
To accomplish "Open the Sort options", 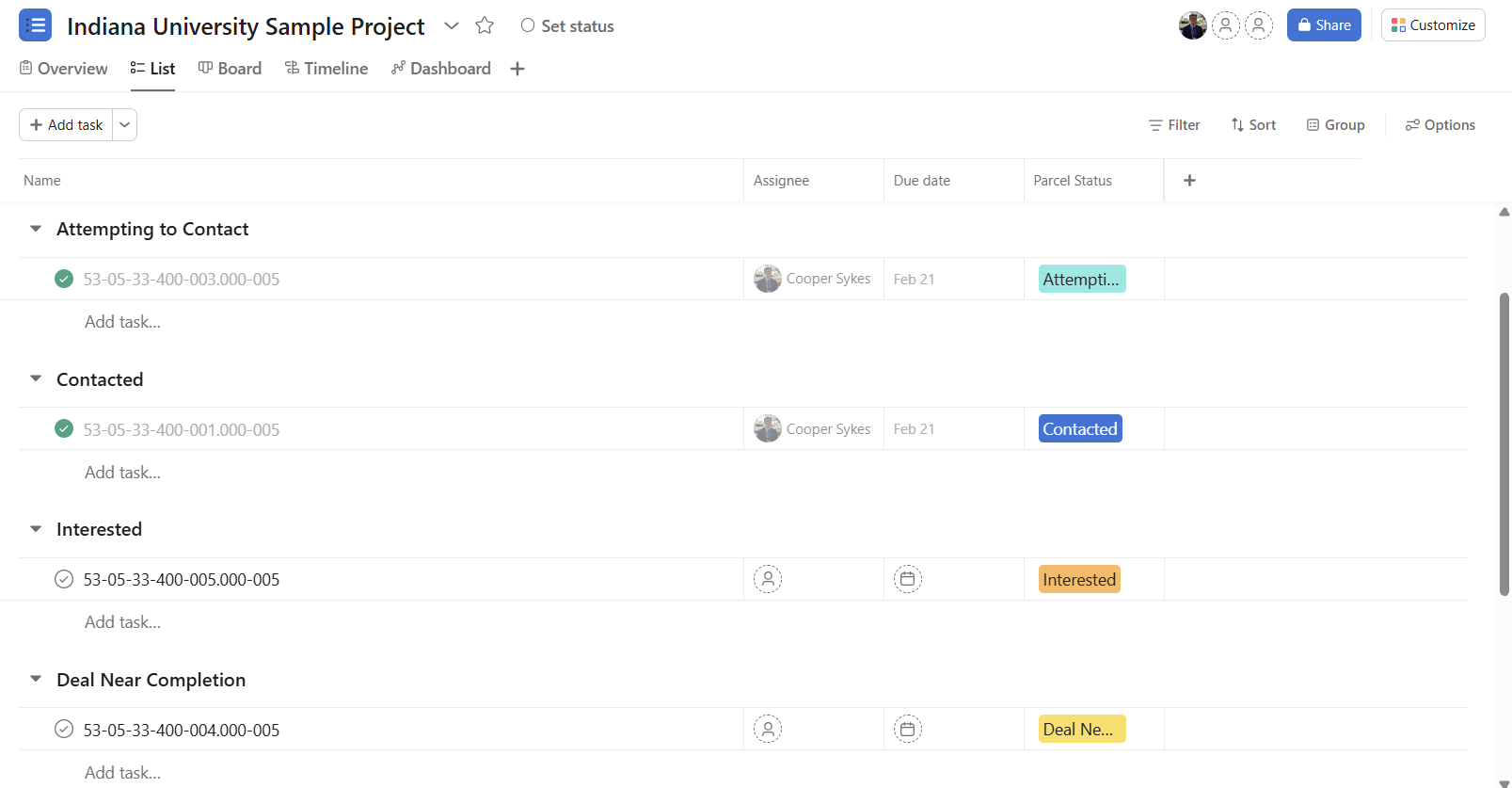I will [1253, 125].
